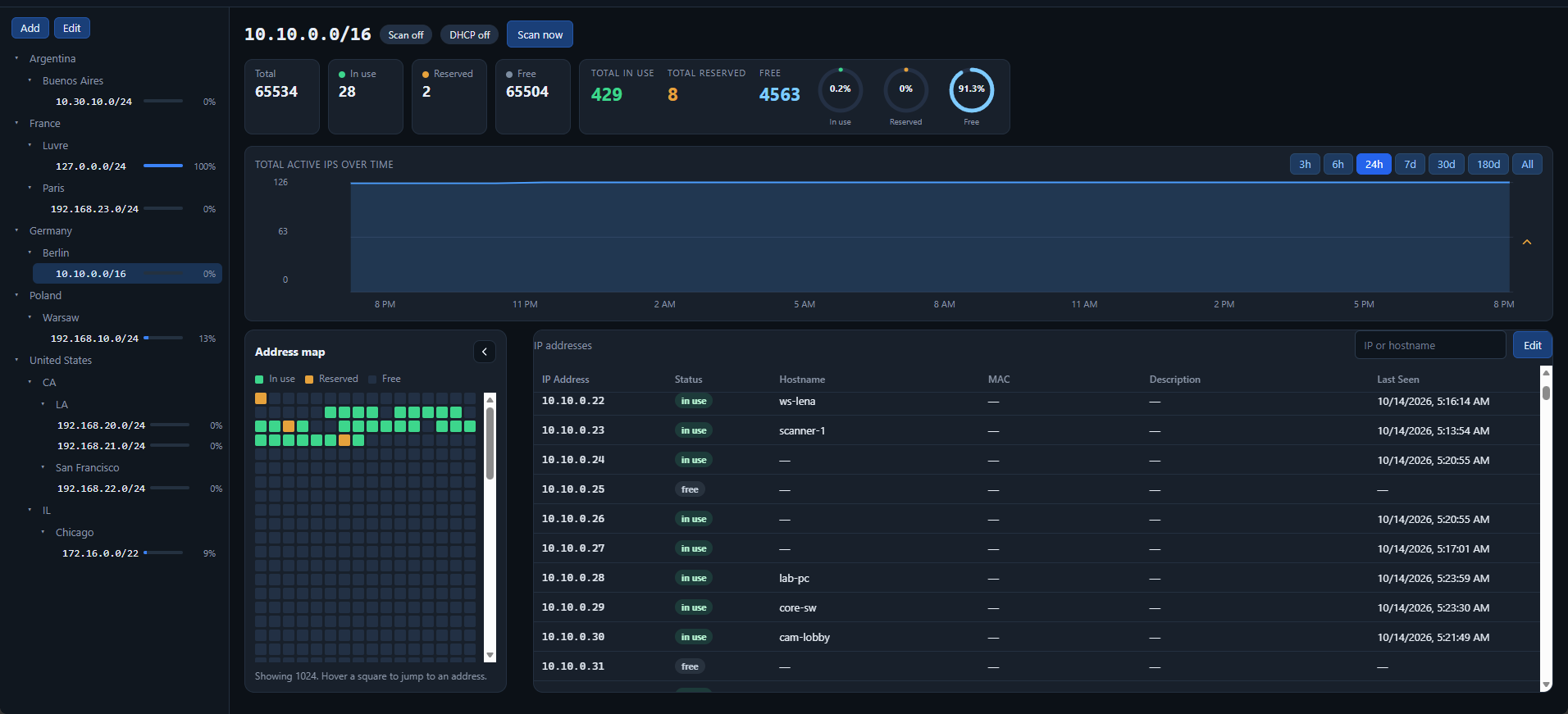The width and height of the screenshot is (1568, 714).
Task: Select subnet 192.168.23.0/24 under Paris
Action: point(94,209)
